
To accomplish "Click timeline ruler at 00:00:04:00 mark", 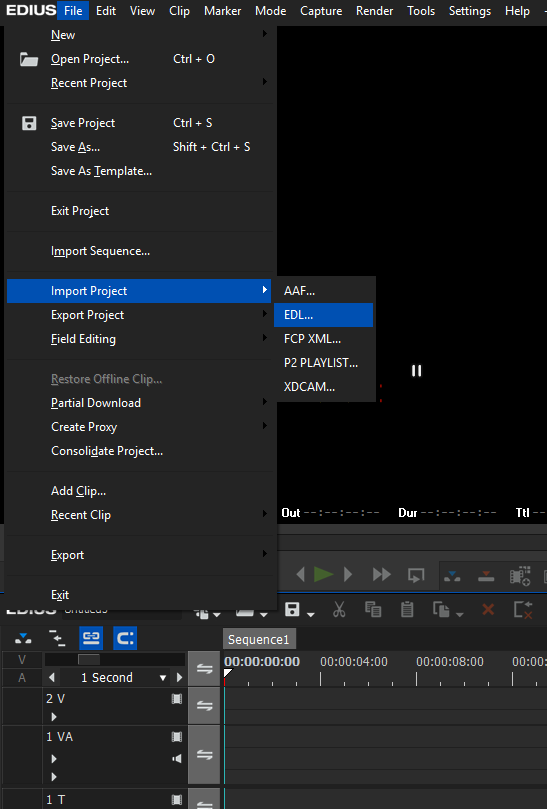I will tap(320, 678).
